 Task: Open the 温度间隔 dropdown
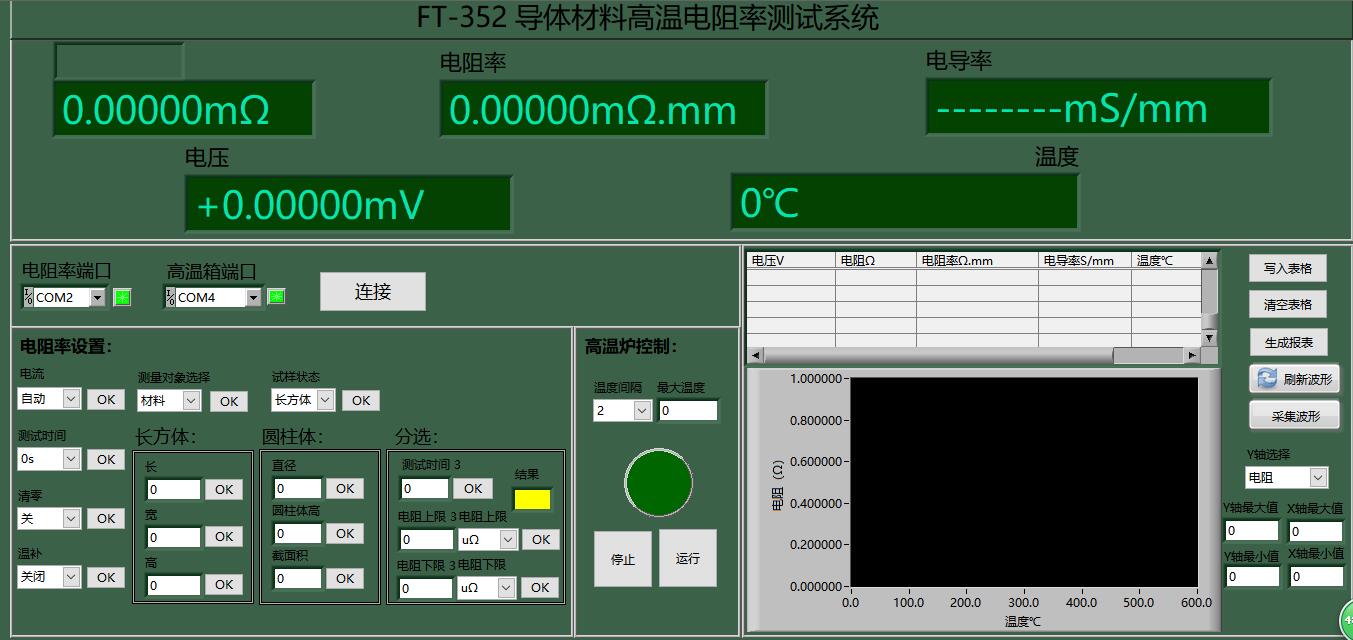[x=641, y=411]
